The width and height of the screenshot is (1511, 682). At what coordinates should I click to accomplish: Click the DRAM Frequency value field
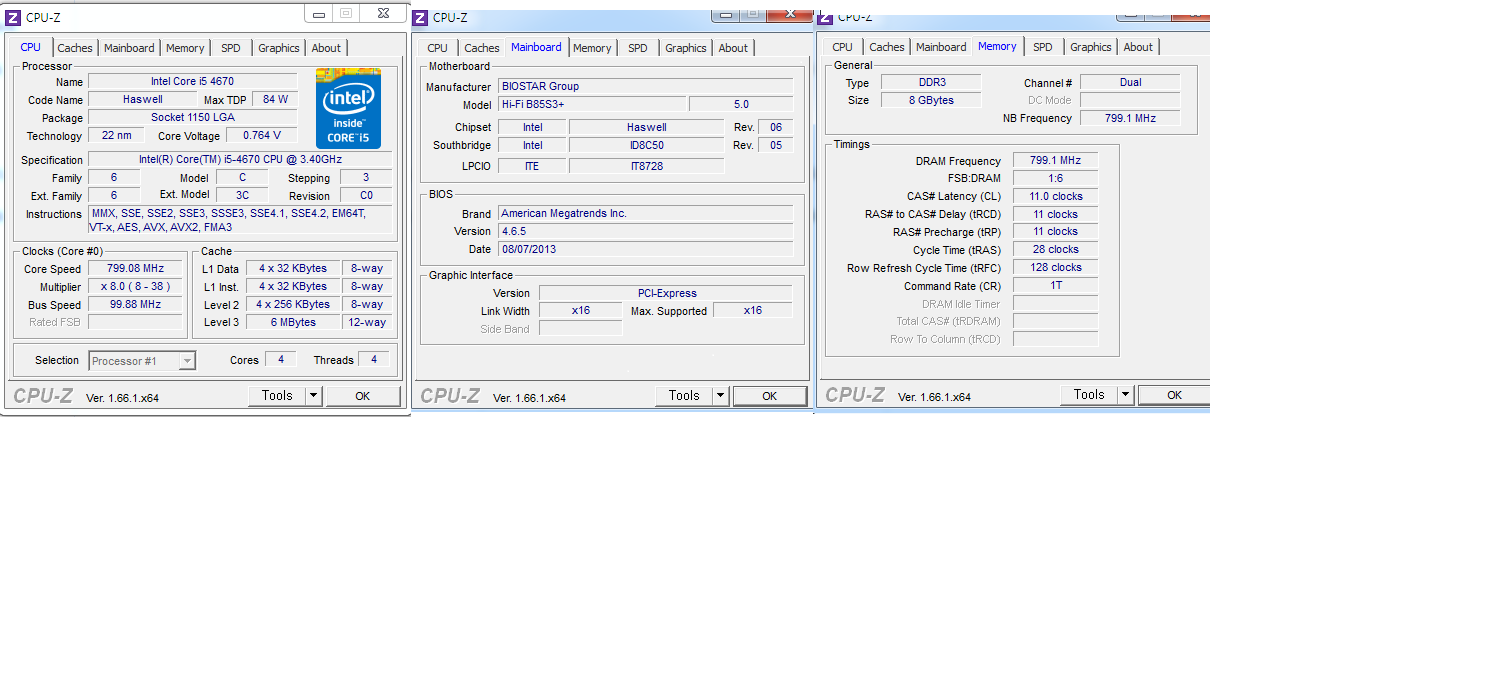(x=1055, y=160)
